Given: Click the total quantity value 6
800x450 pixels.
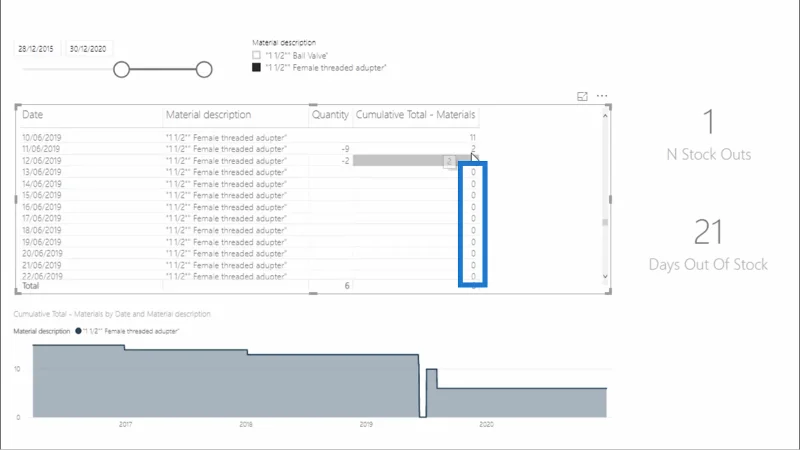Looking at the screenshot, I should point(347,286).
